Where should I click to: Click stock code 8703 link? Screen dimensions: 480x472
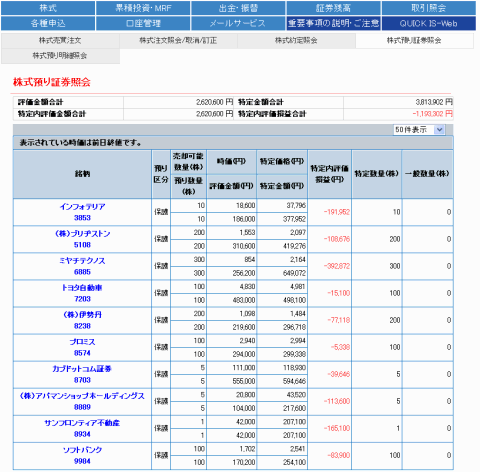coord(82,380)
